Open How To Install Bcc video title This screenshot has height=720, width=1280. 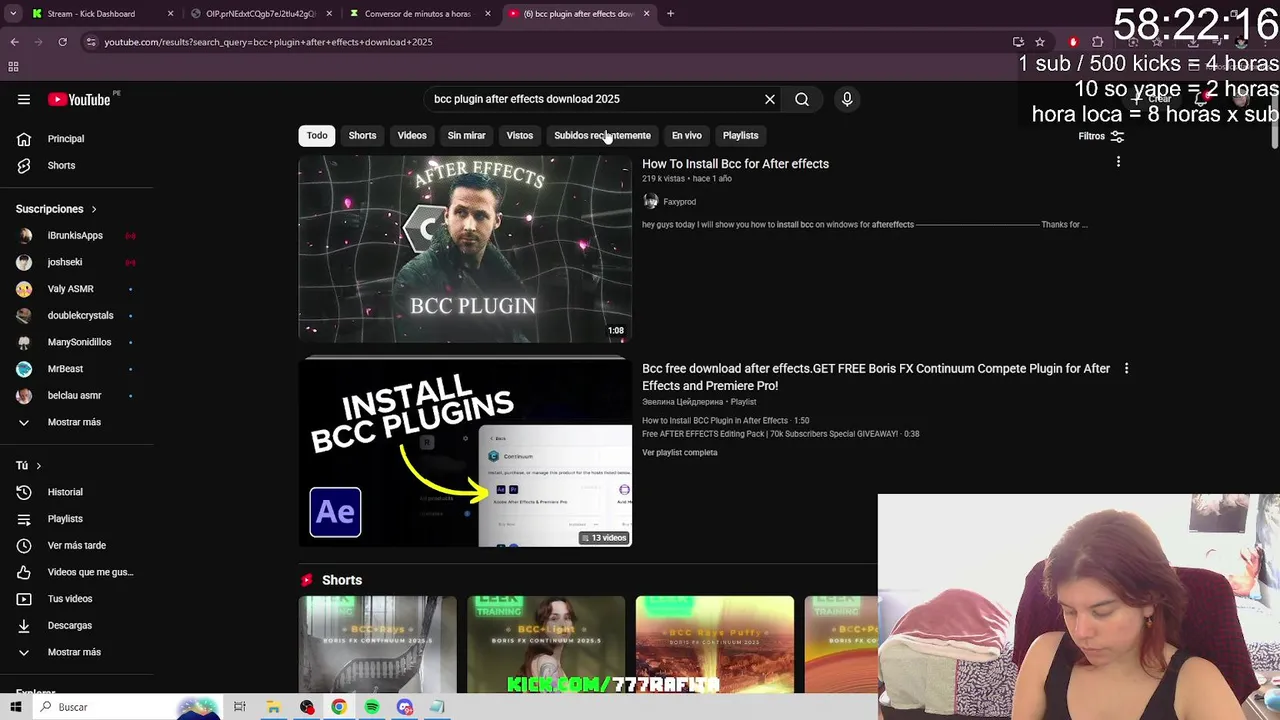click(735, 164)
